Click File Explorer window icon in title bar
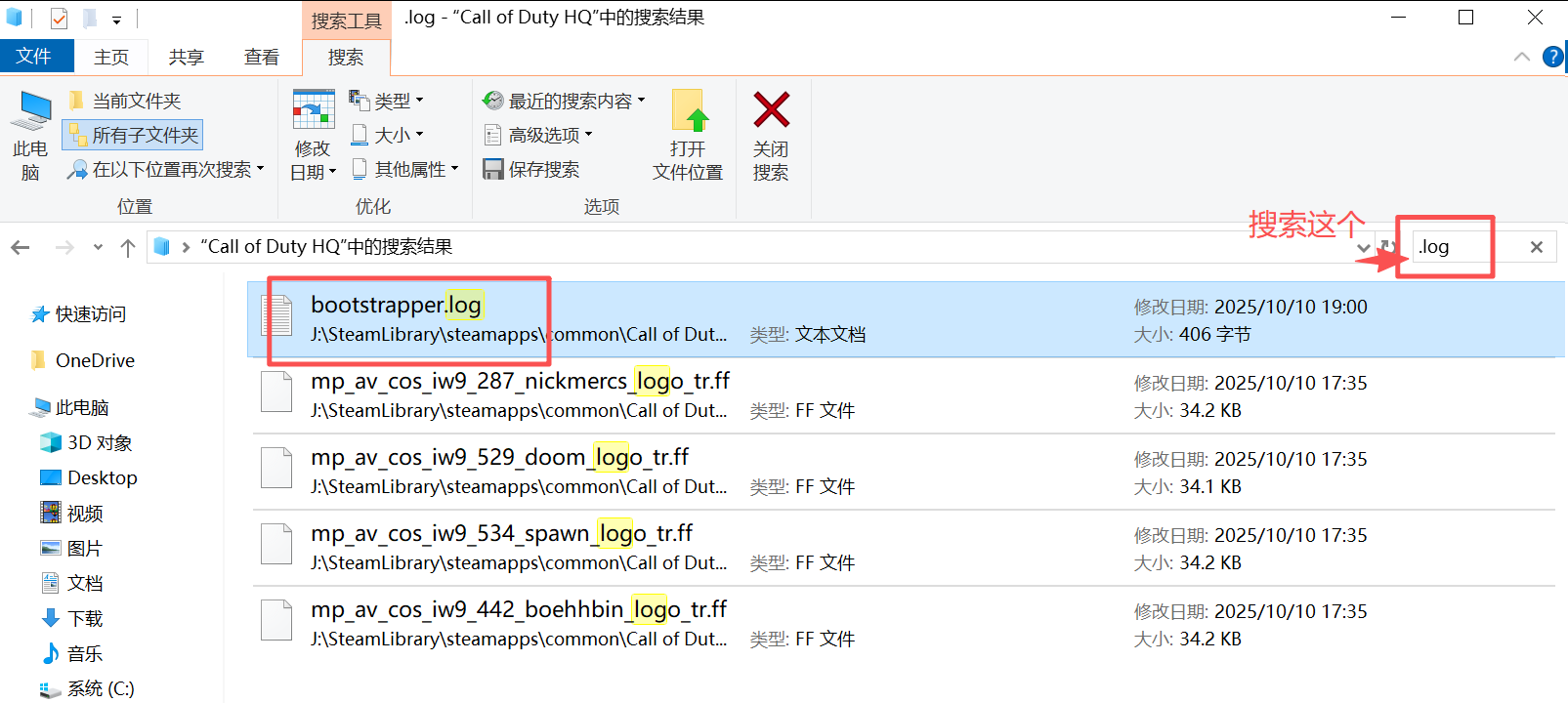The height and width of the screenshot is (703, 1568). [x=14, y=18]
